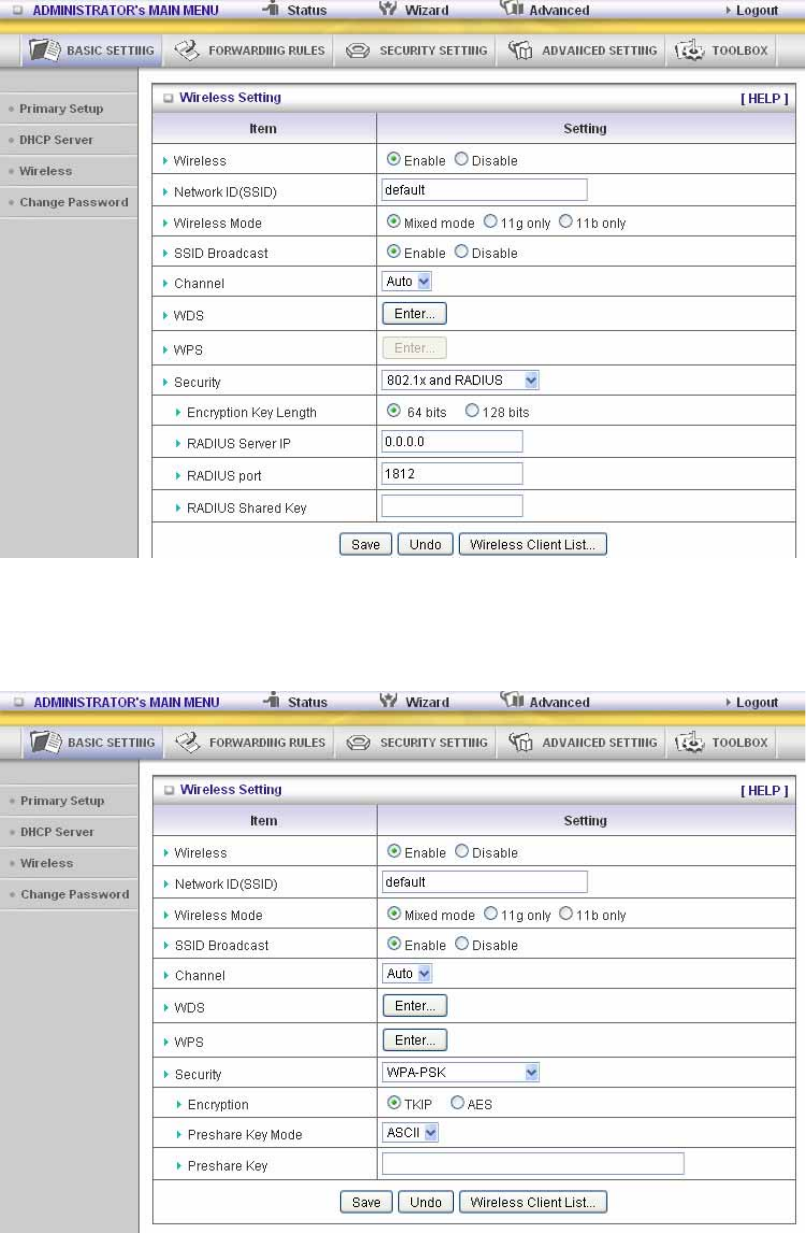This screenshot has width=806, height=1233.
Task: Disable Wireless in the 802.1x RADIUS screenshot
Action: coord(461,159)
